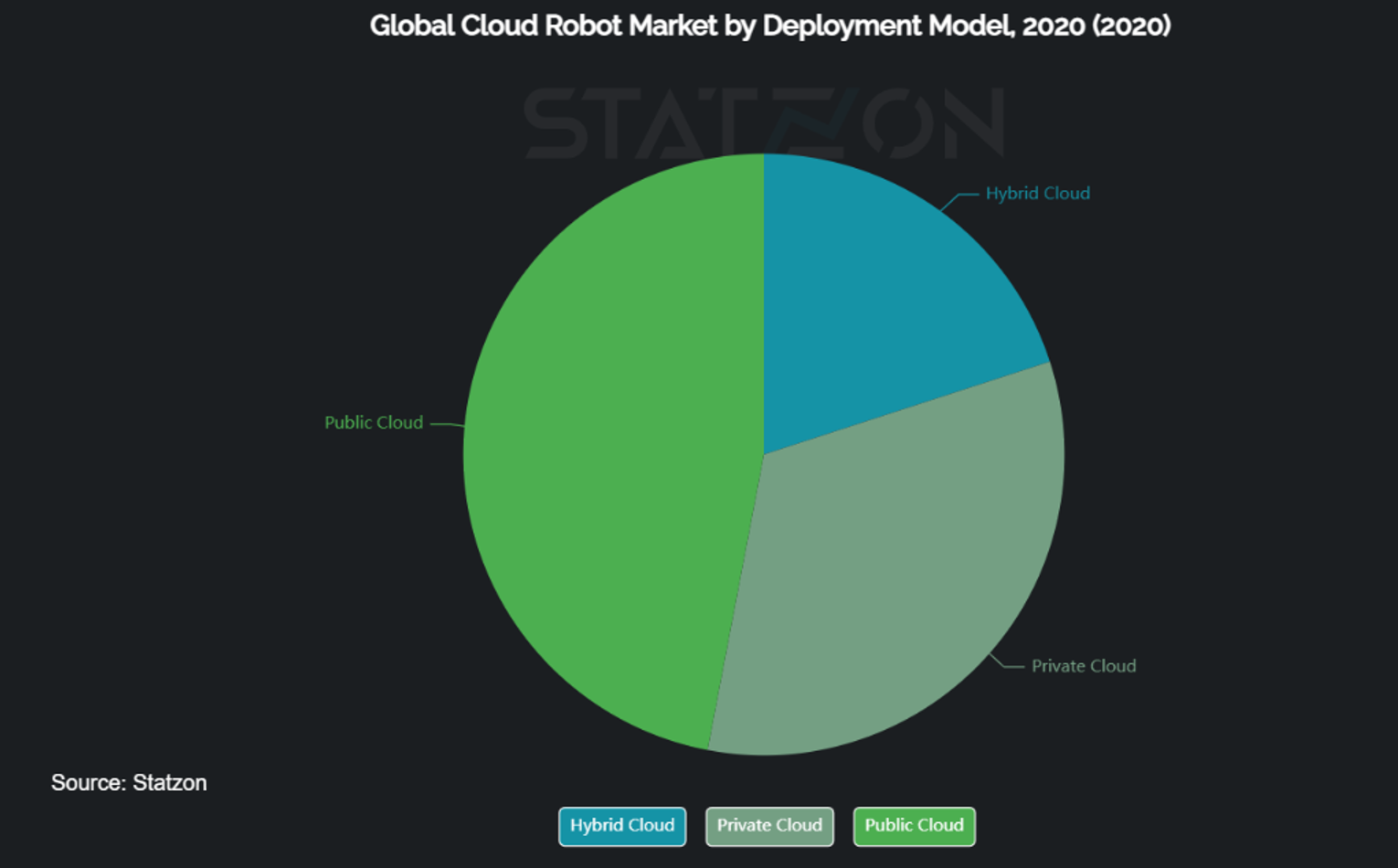Toggle the Private Cloud legend button

click(769, 826)
